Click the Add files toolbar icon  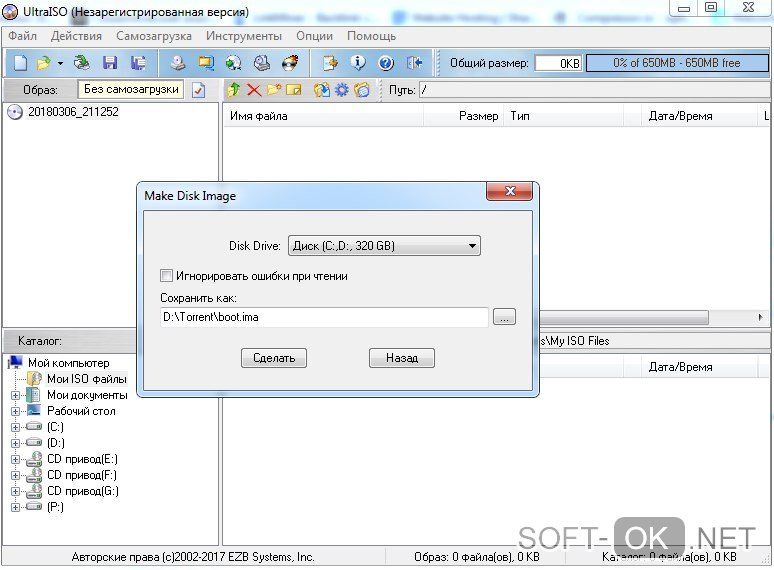click(x=330, y=63)
